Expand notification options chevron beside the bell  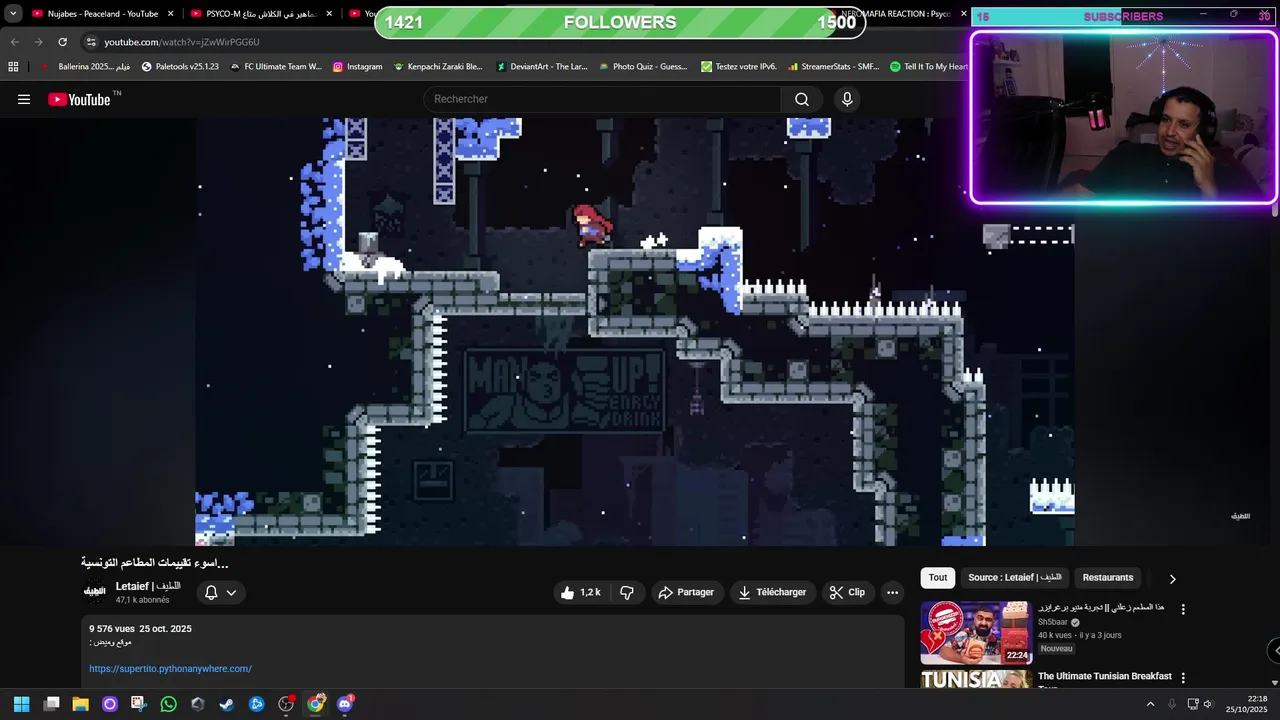(231, 592)
